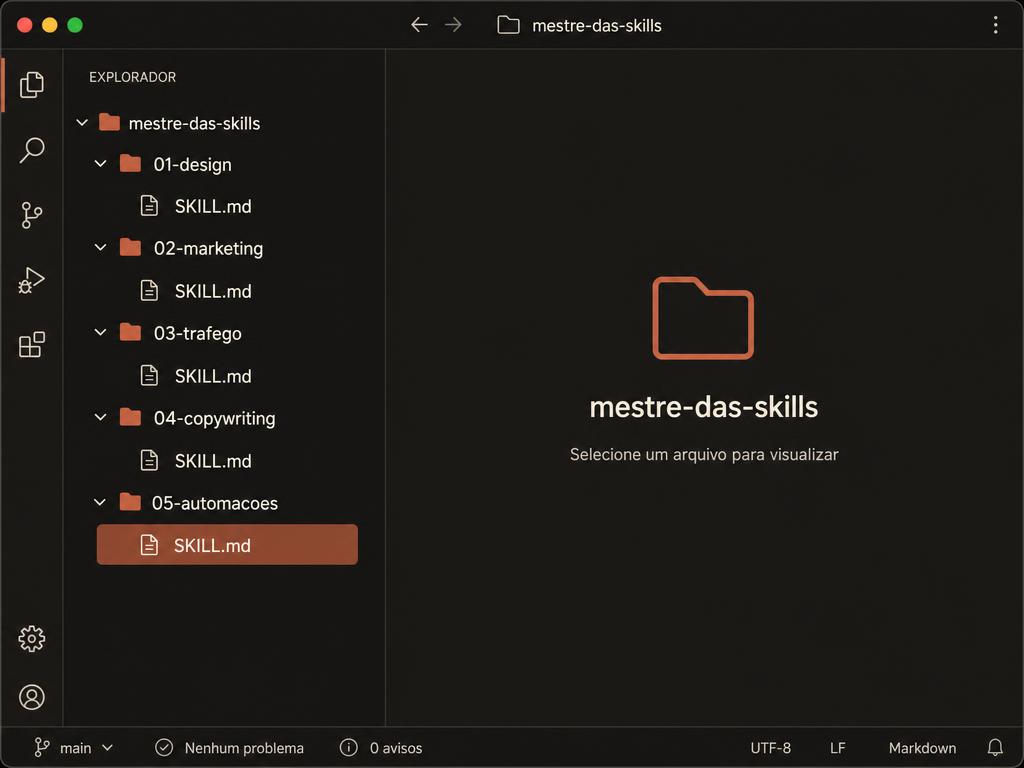The image size is (1024, 768).
Task: Collapse the 01-design folder chevron
Action: tap(100, 163)
